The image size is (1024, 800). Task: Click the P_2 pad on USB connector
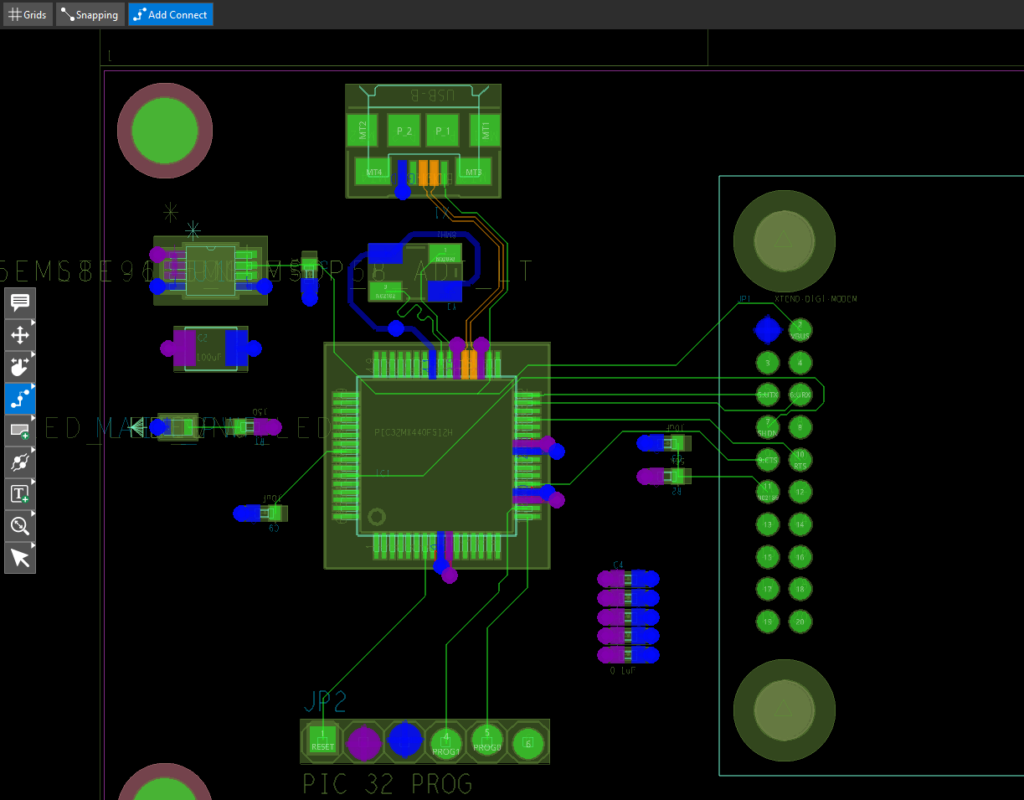(404, 131)
